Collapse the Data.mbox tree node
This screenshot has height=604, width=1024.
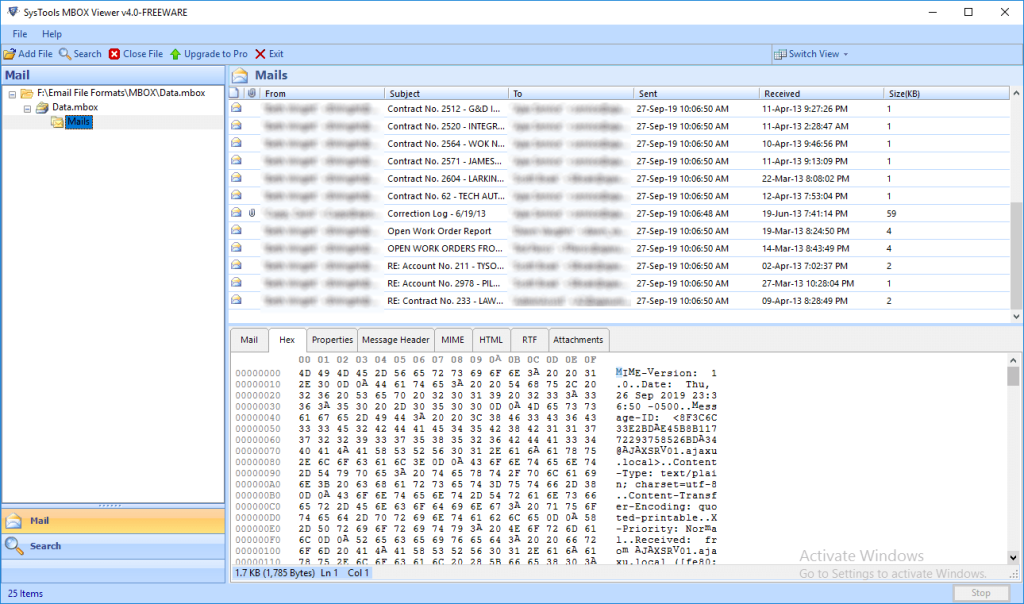point(27,108)
